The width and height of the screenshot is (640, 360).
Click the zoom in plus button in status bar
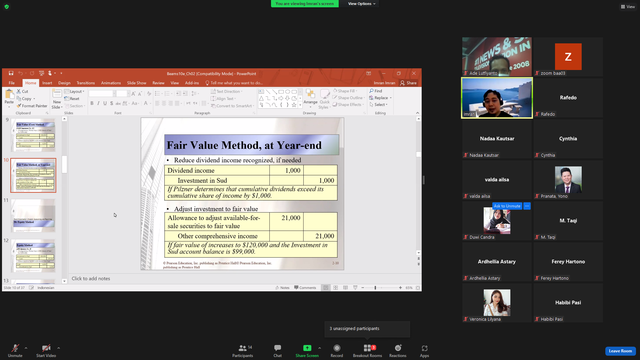(400, 288)
